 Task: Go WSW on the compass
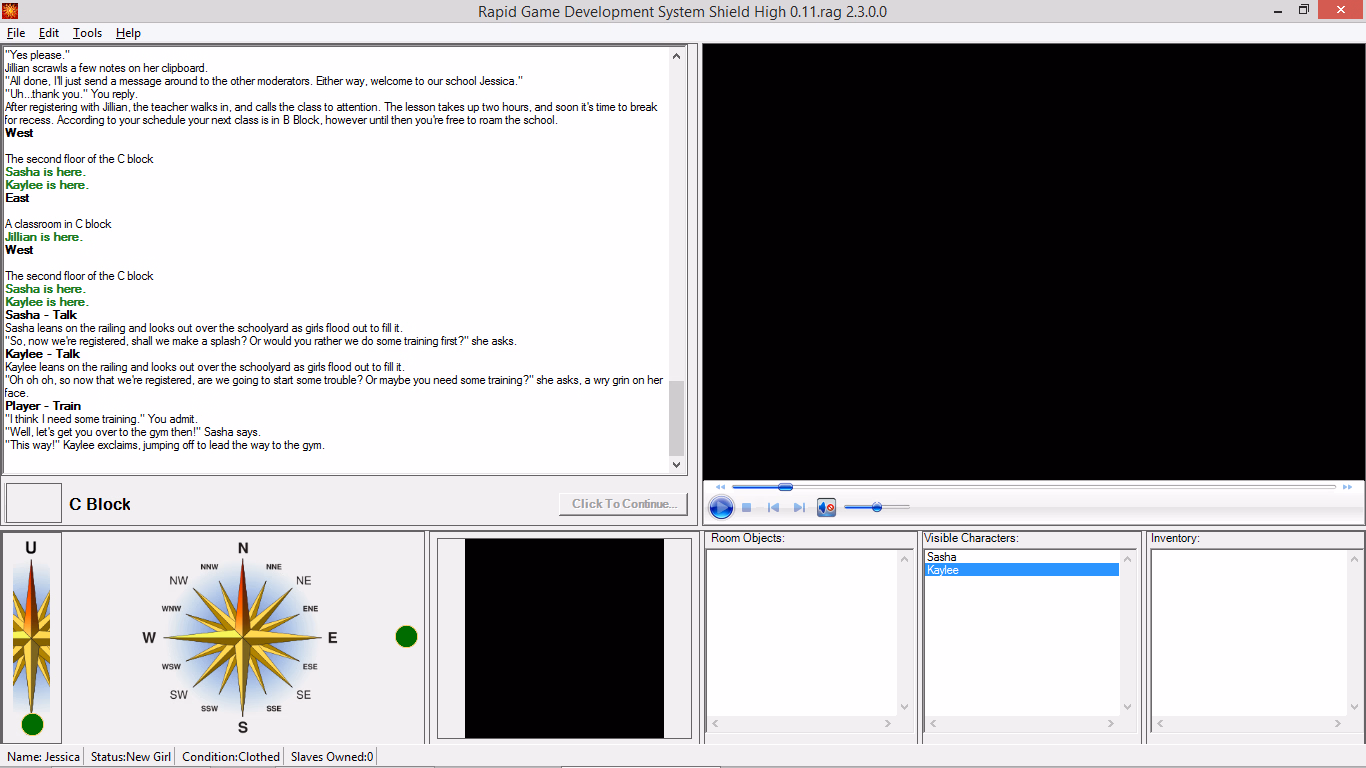pyautogui.click(x=172, y=666)
